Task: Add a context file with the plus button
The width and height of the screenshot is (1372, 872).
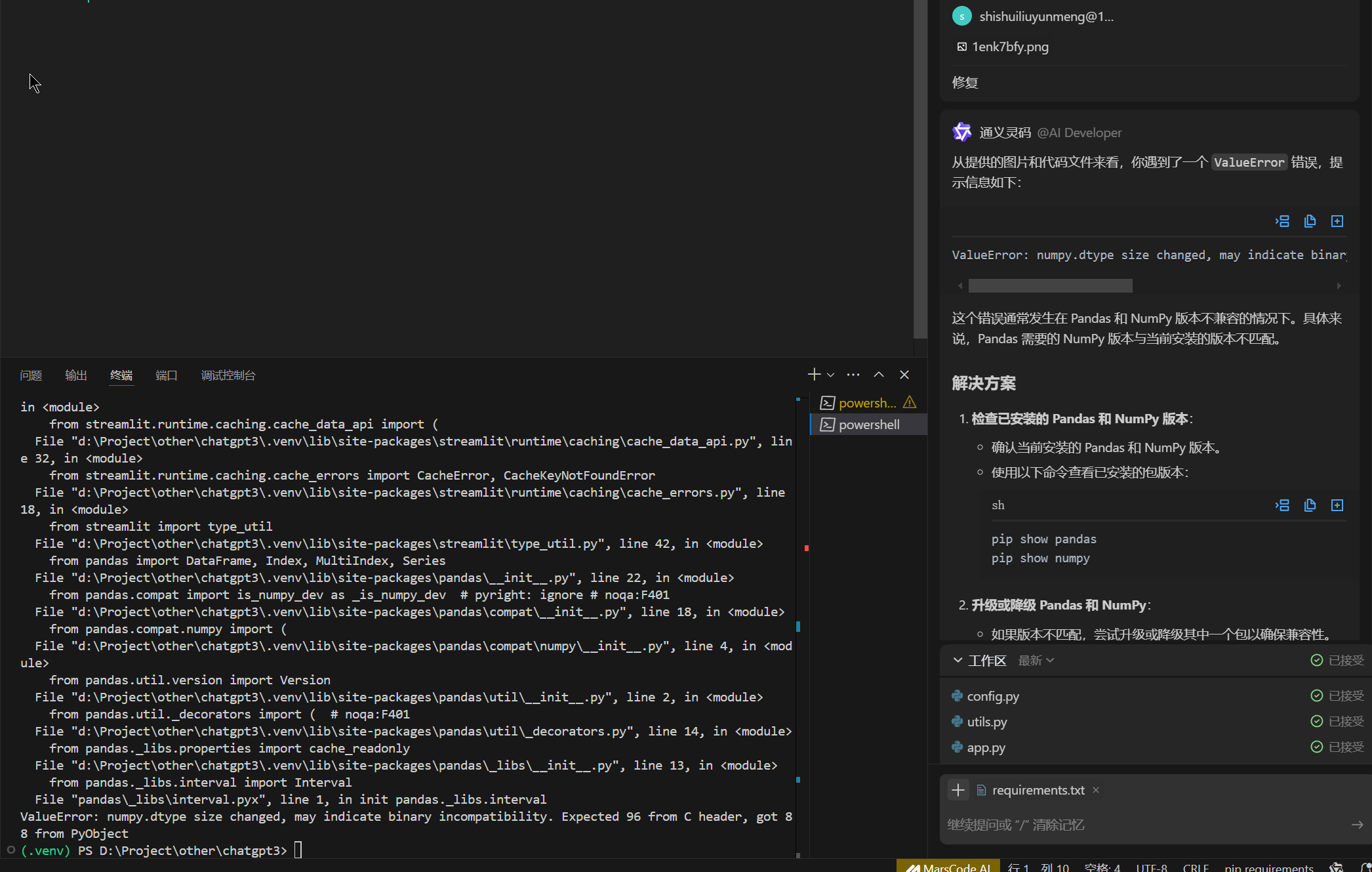Action: 958,790
